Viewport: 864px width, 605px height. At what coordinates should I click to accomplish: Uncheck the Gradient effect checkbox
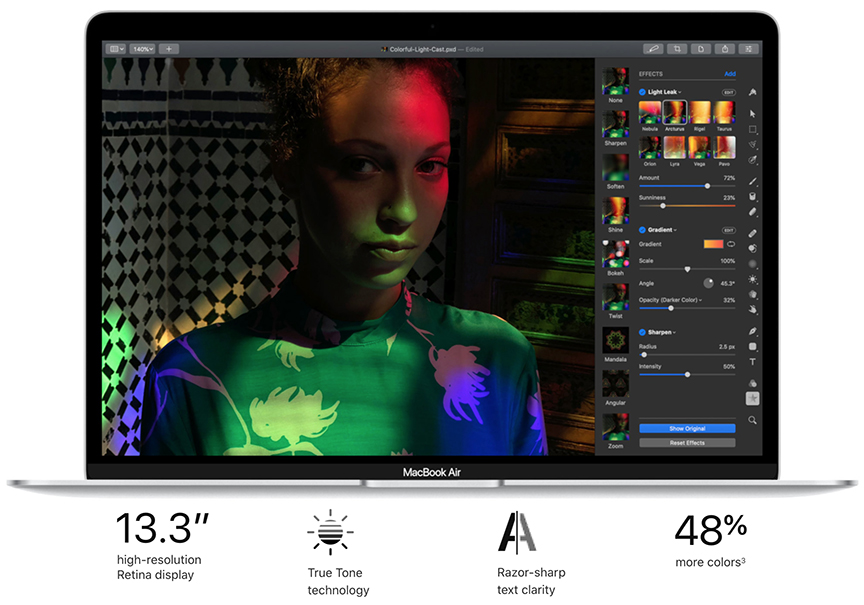click(642, 230)
